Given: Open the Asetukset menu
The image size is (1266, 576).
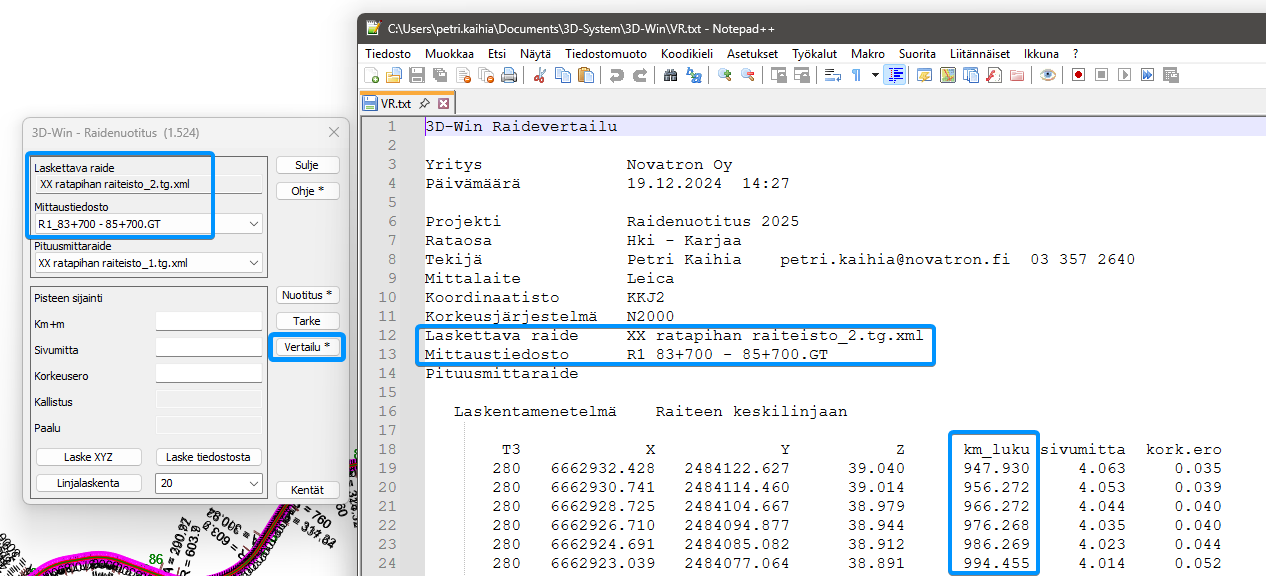Looking at the screenshot, I should pos(753,54).
